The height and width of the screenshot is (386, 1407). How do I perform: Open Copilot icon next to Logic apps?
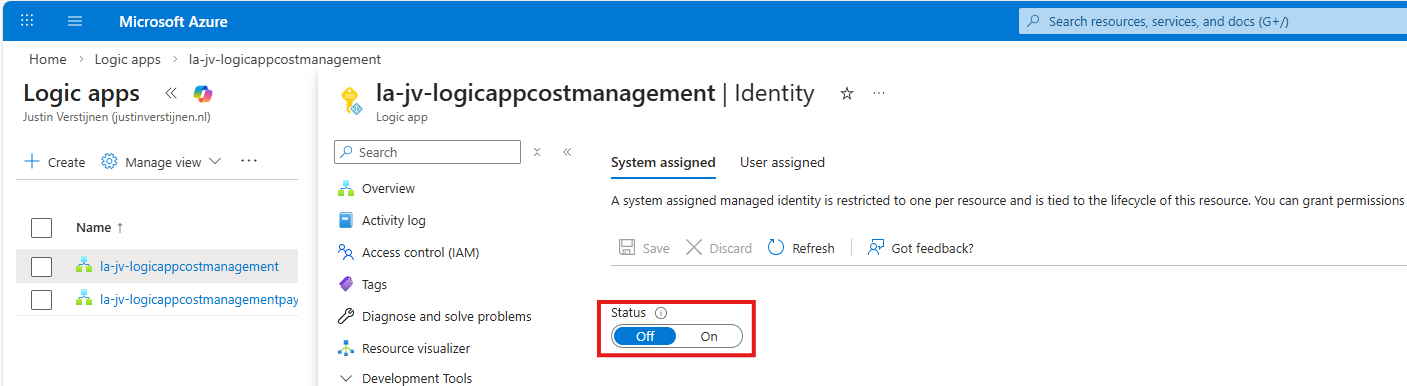pyautogui.click(x=203, y=93)
